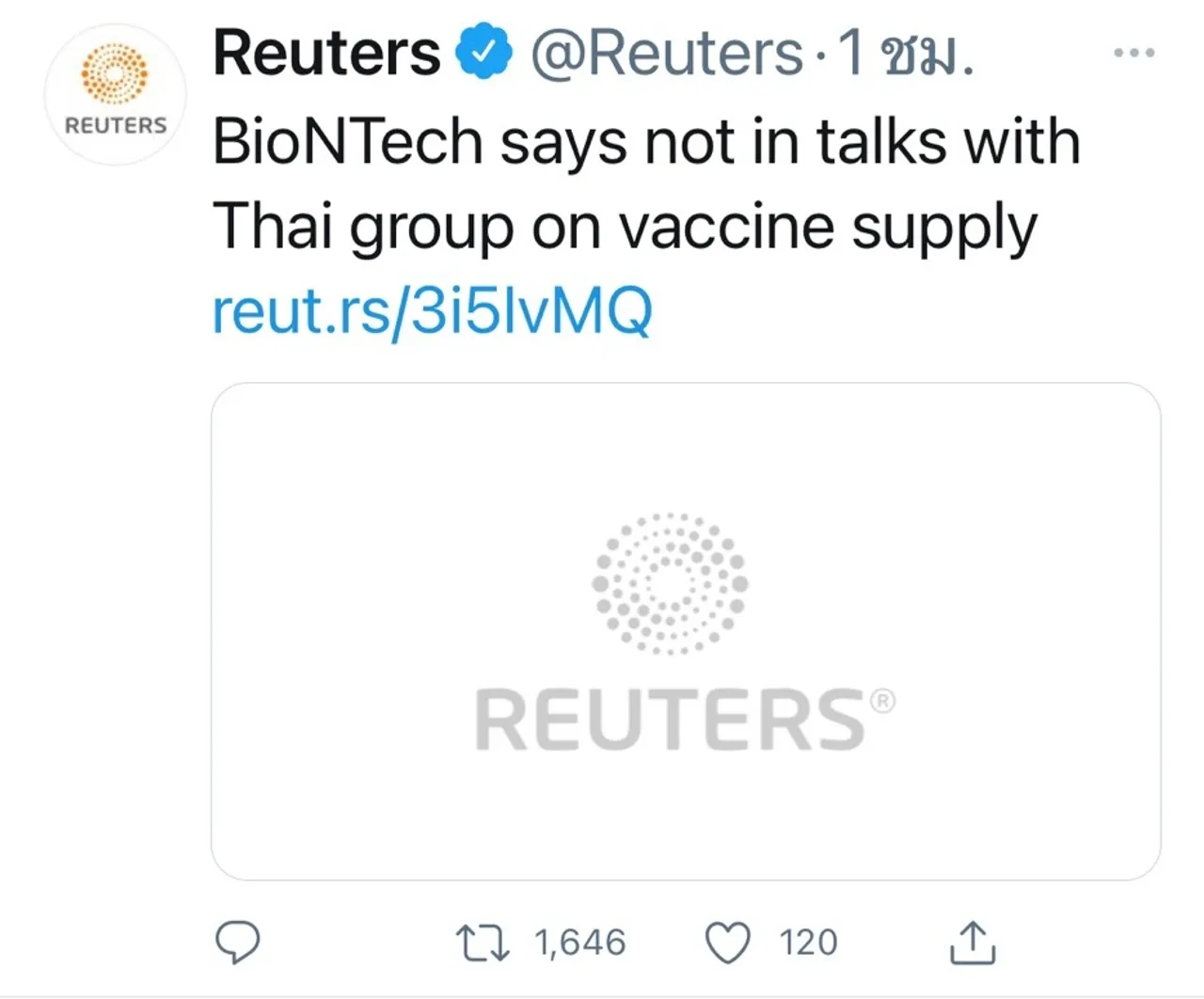This screenshot has width=1204, height=999.
Task: Click the gray REUTERS wordmark in preview
Action: [x=670, y=720]
